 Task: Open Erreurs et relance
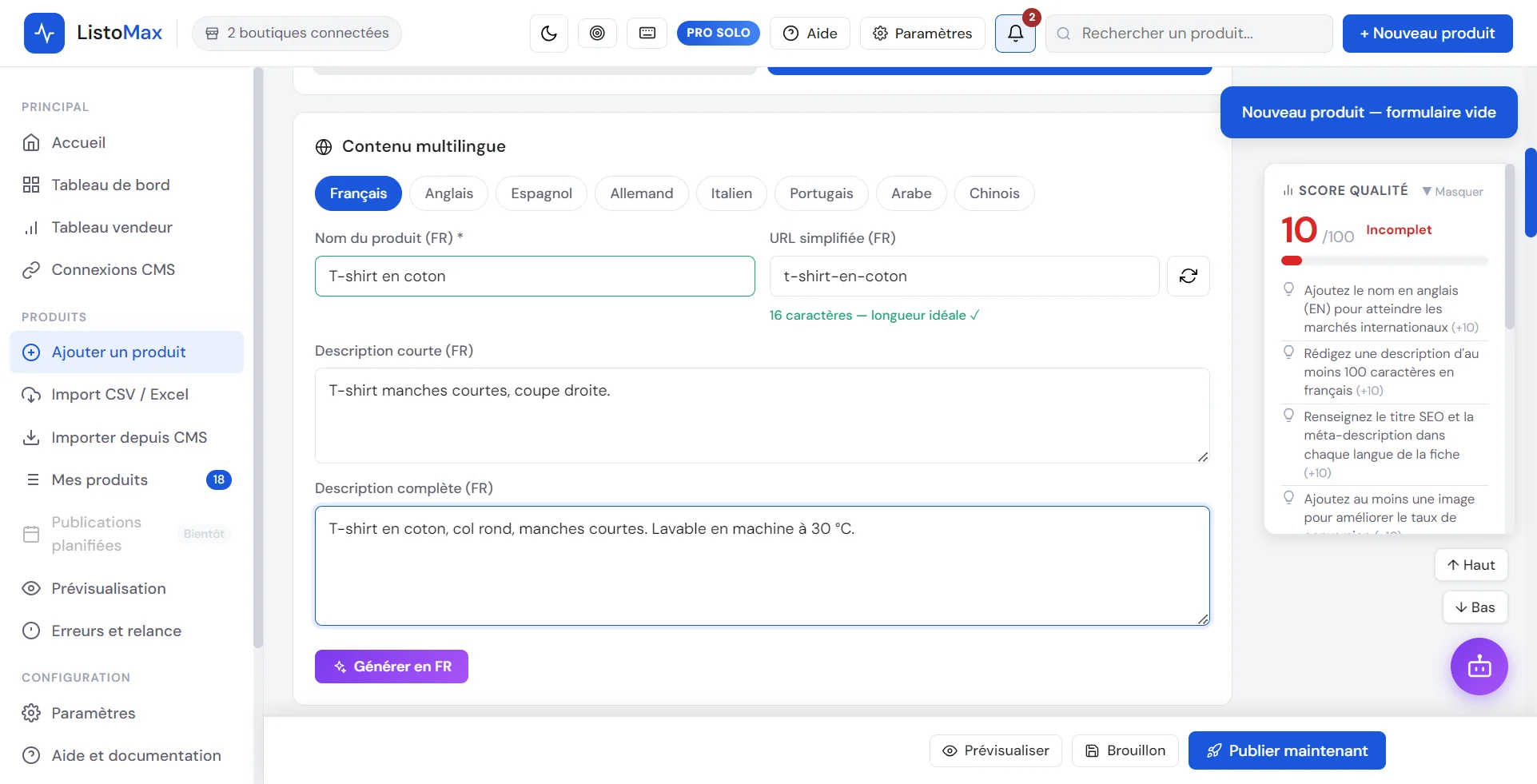click(x=126, y=631)
